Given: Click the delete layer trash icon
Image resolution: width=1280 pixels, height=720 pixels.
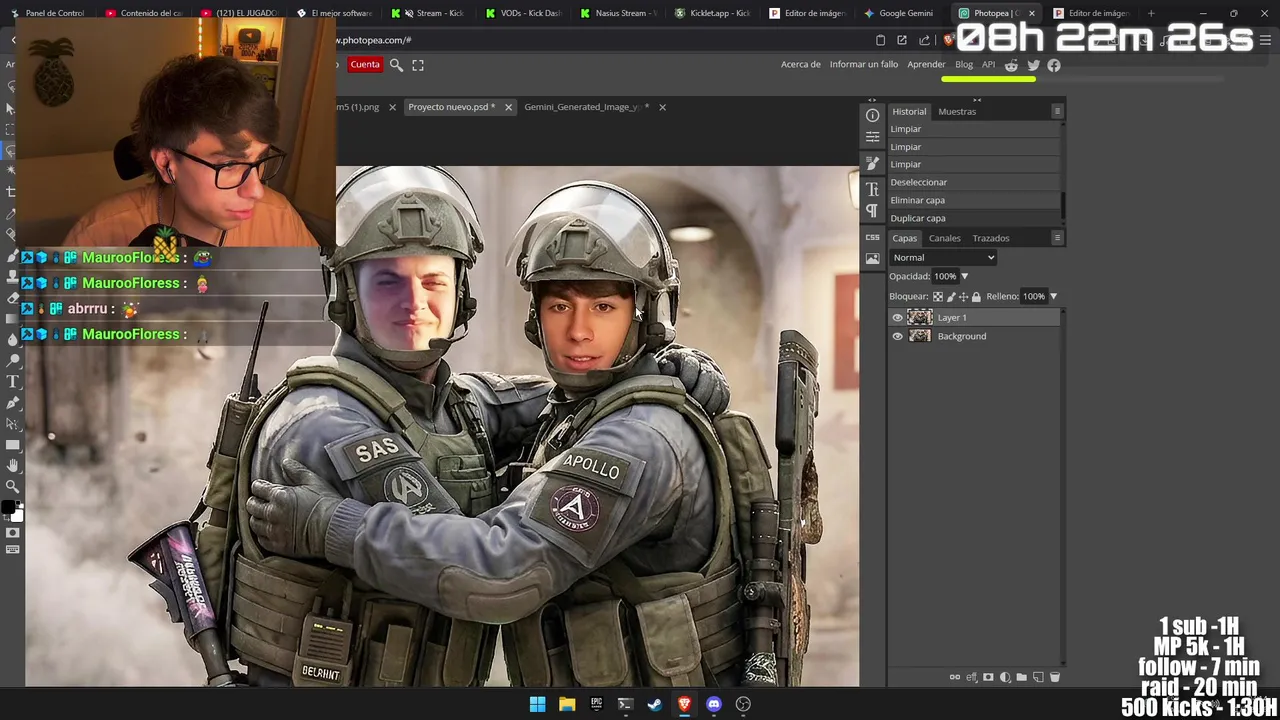Looking at the screenshot, I should [1055, 677].
